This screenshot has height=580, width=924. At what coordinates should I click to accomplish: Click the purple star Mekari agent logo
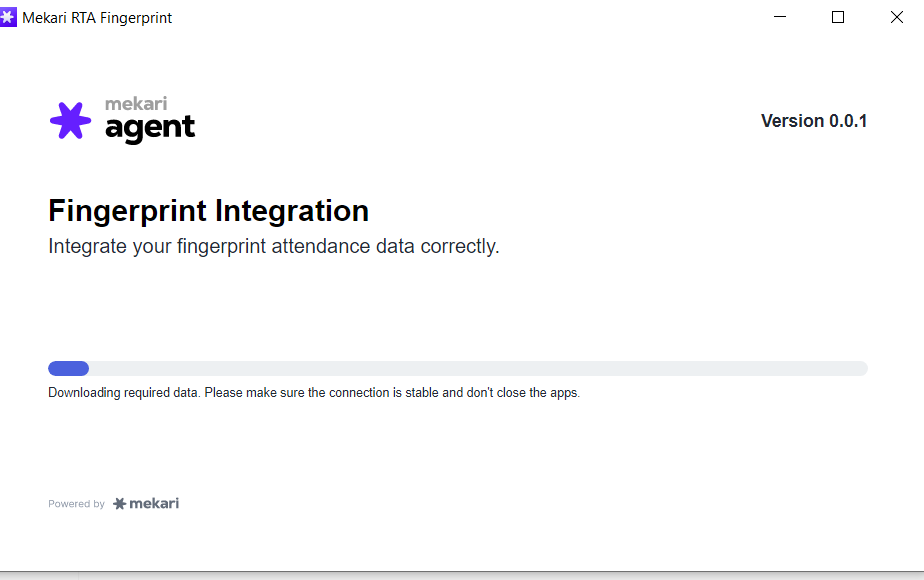click(70, 121)
